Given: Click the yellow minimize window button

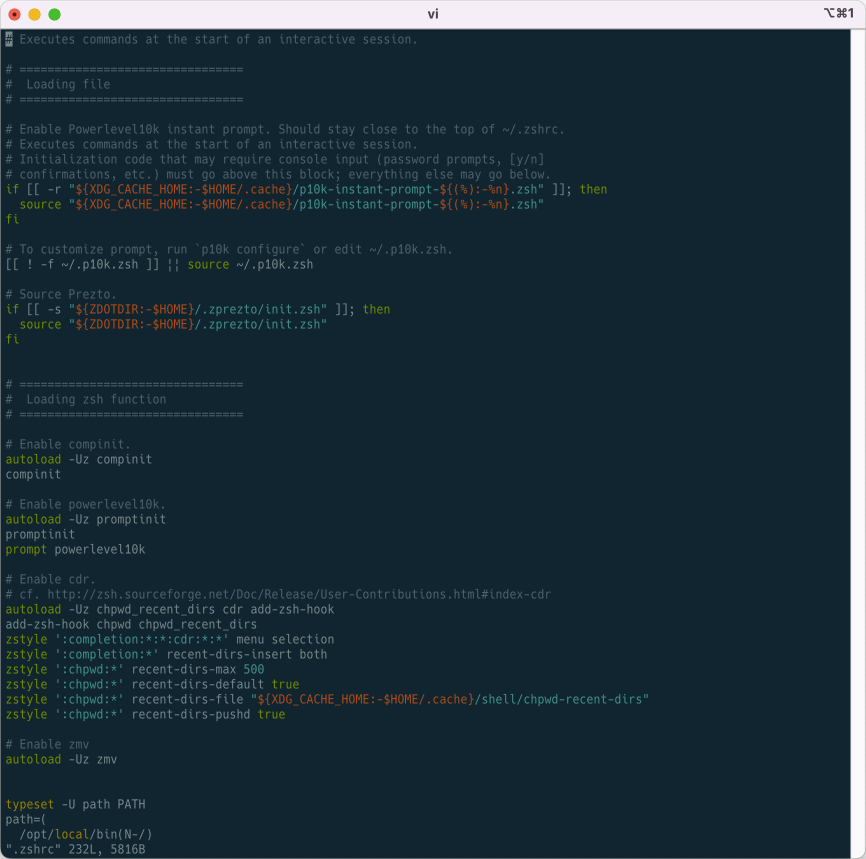Looking at the screenshot, I should pyautogui.click(x=34, y=14).
